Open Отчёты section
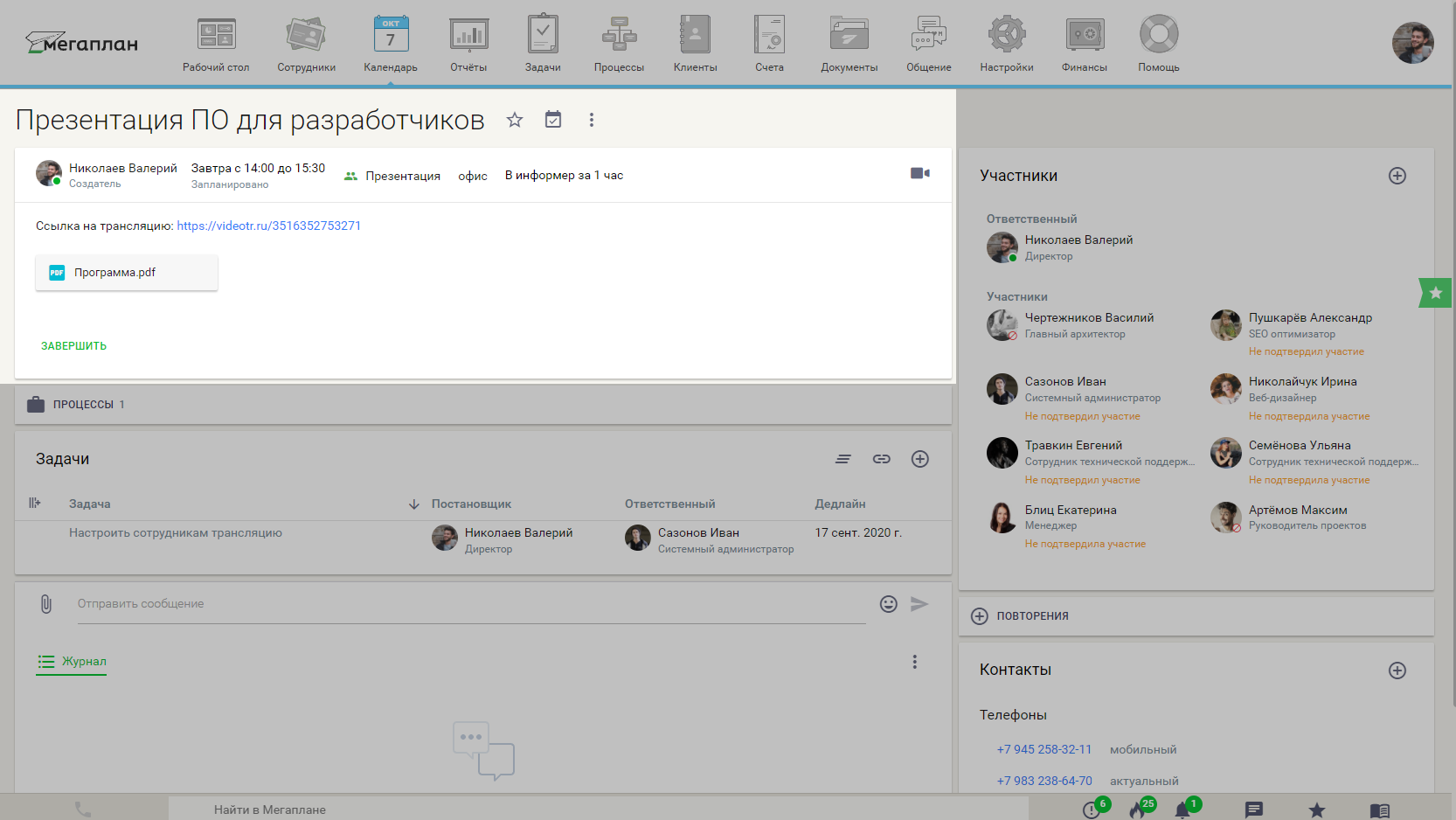Image resolution: width=1456 pixels, height=820 pixels. (x=468, y=44)
